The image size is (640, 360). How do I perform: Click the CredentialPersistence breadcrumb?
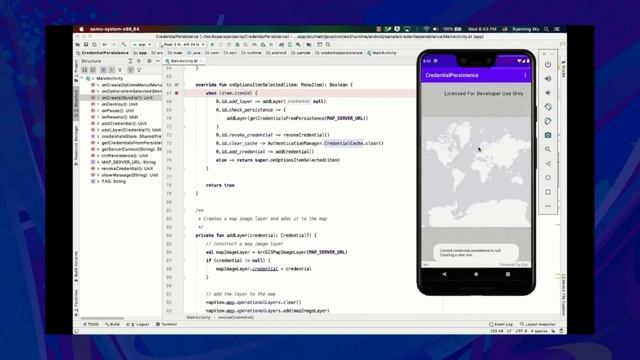(102, 53)
